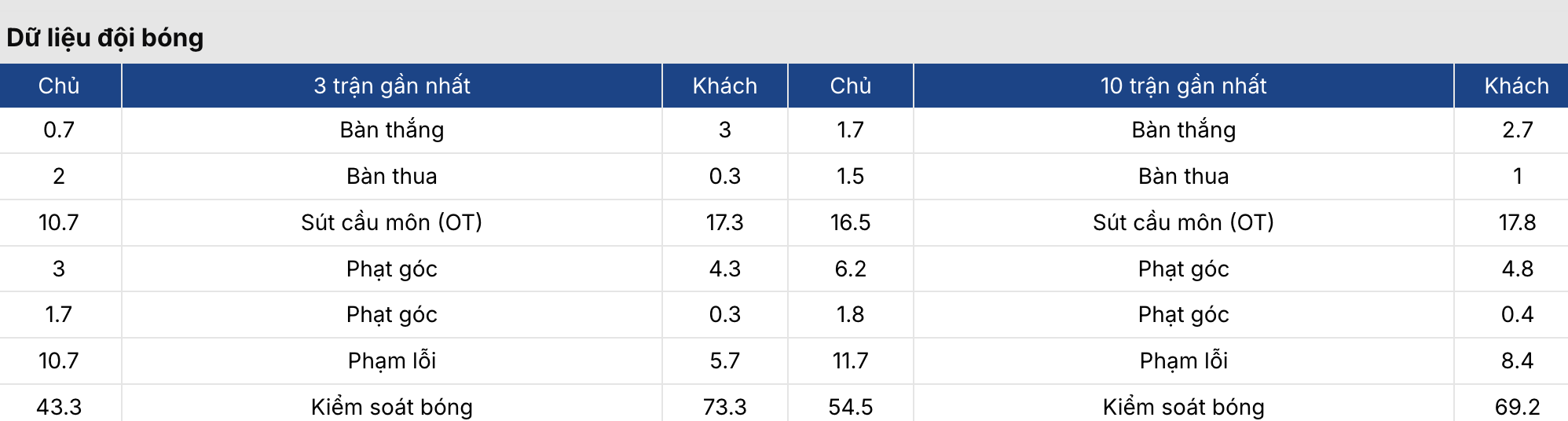
Task: Click the 1.8 Phạt góc value
Action: (850, 314)
